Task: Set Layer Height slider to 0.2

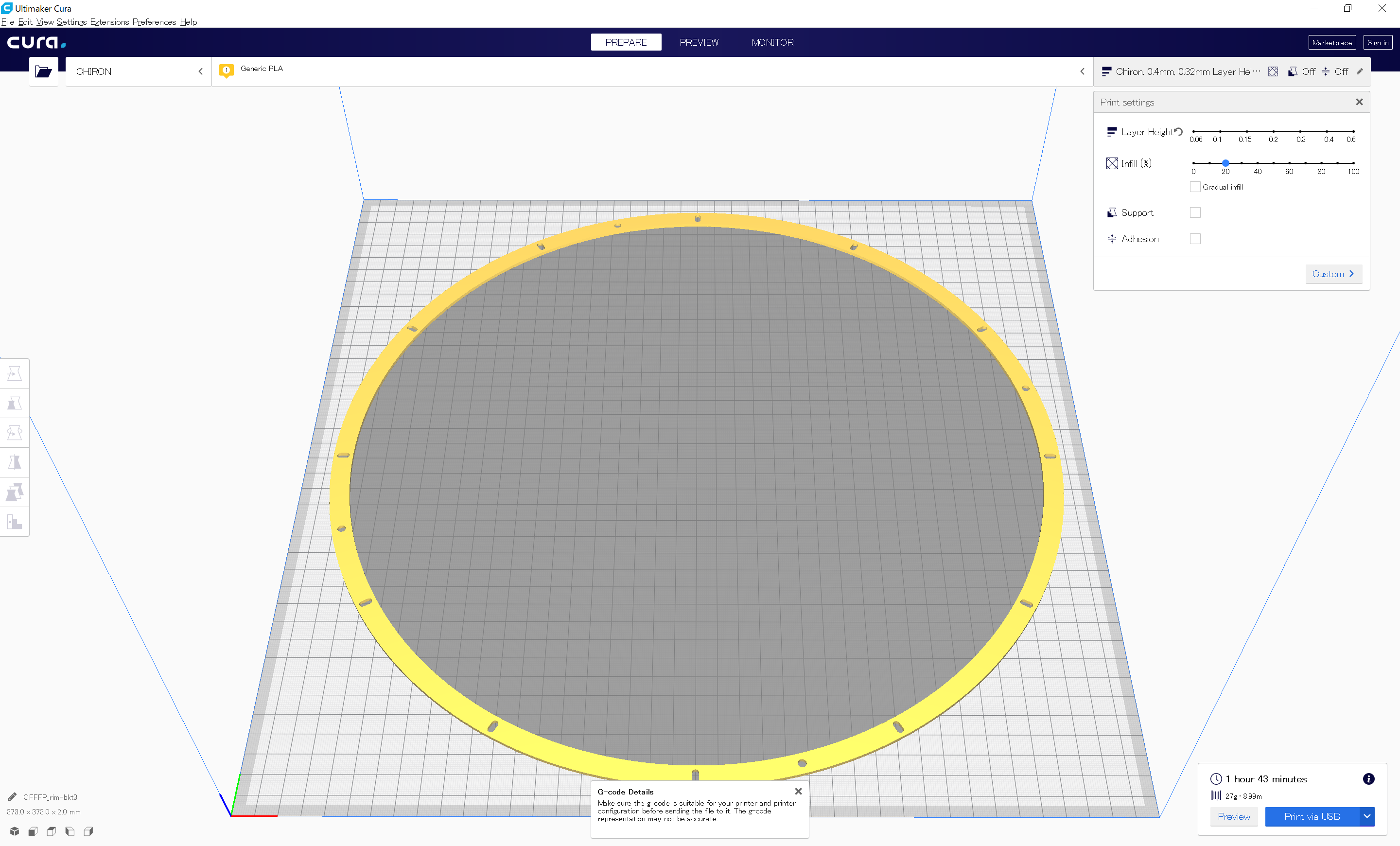Action: tap(1273, 131)
